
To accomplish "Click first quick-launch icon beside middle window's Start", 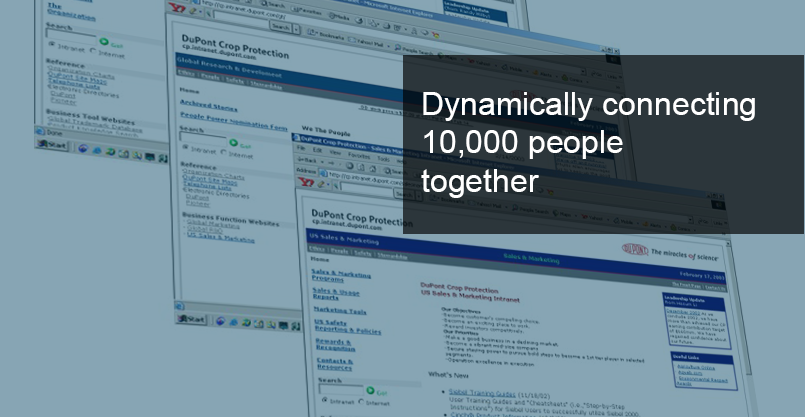I will pos(221,321).
